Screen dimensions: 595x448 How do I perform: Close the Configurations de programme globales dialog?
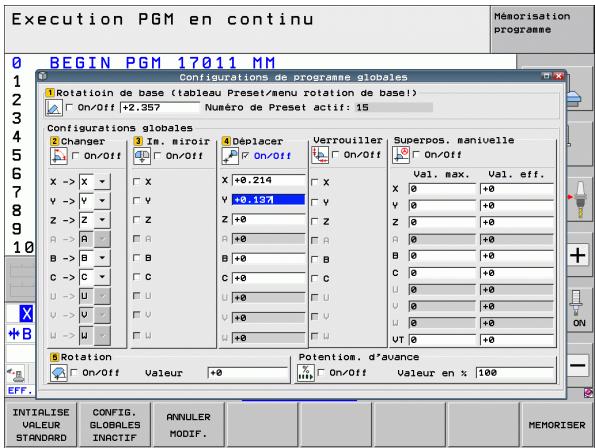[559, 76]
